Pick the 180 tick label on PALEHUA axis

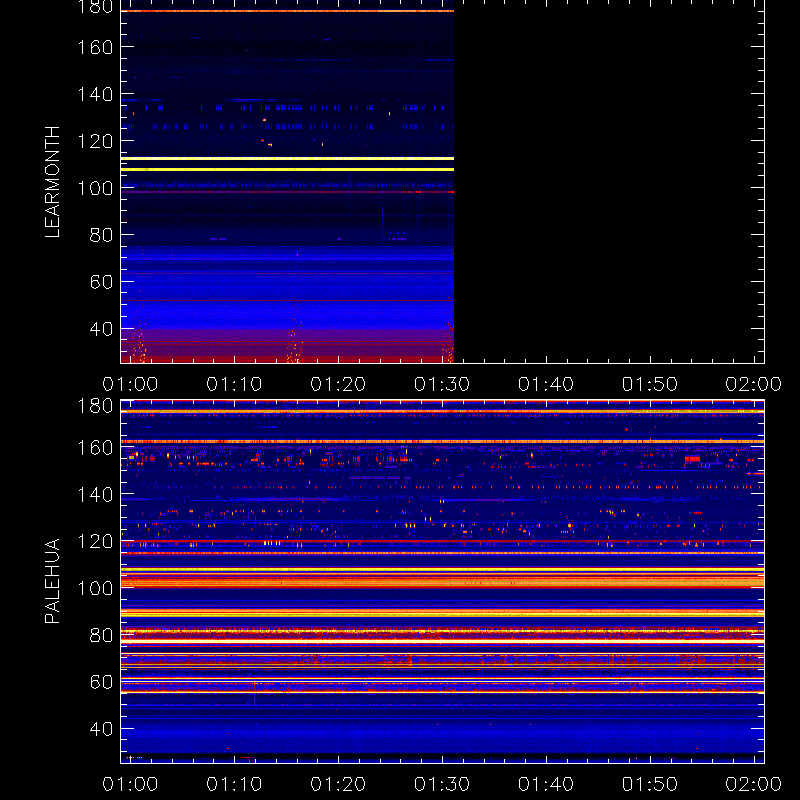click(95, 406)
